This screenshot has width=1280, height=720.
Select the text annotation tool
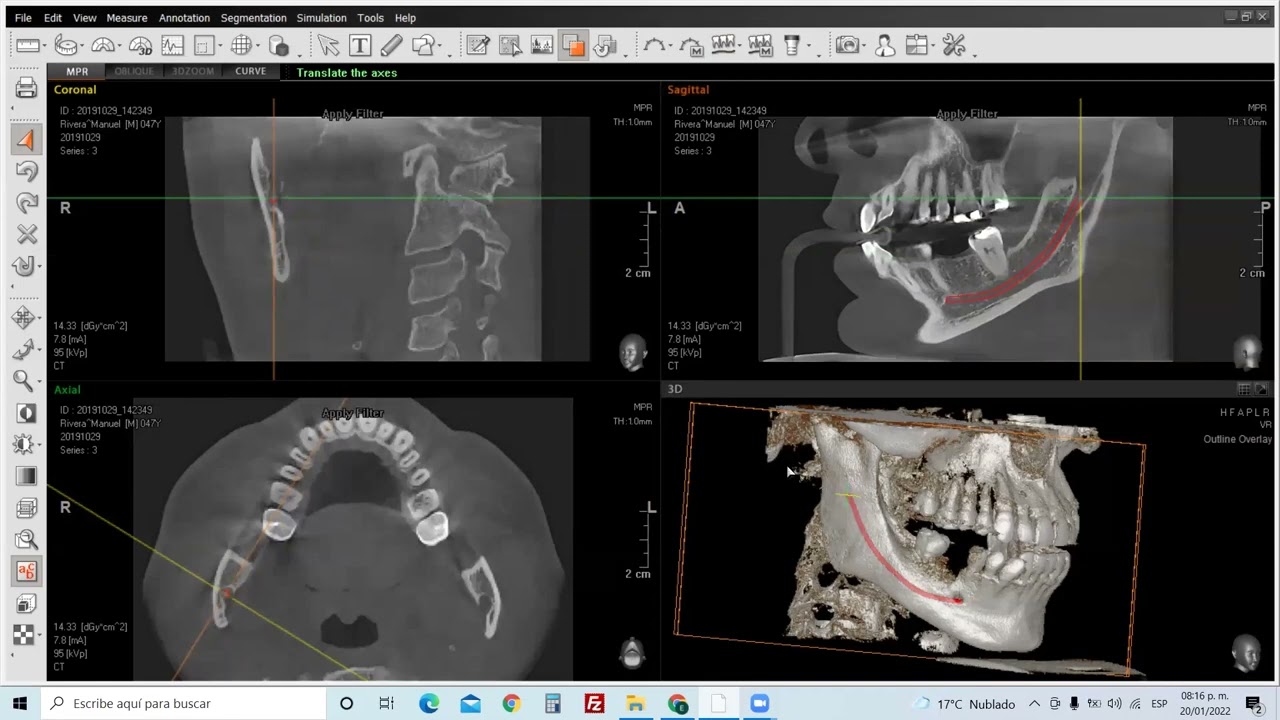pos(360,45)
